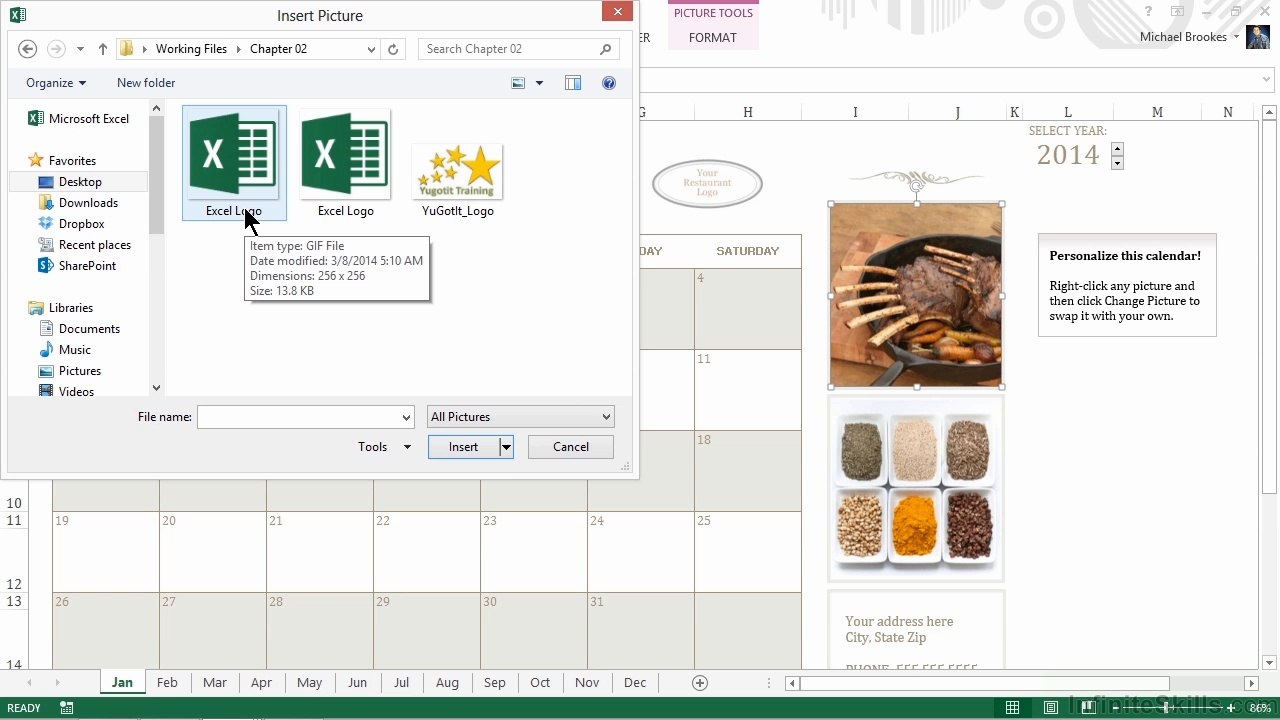The width and height of the screenshot is (1280, 720).
Task: Toggle the preview pane icon
Action: (573, 83)
